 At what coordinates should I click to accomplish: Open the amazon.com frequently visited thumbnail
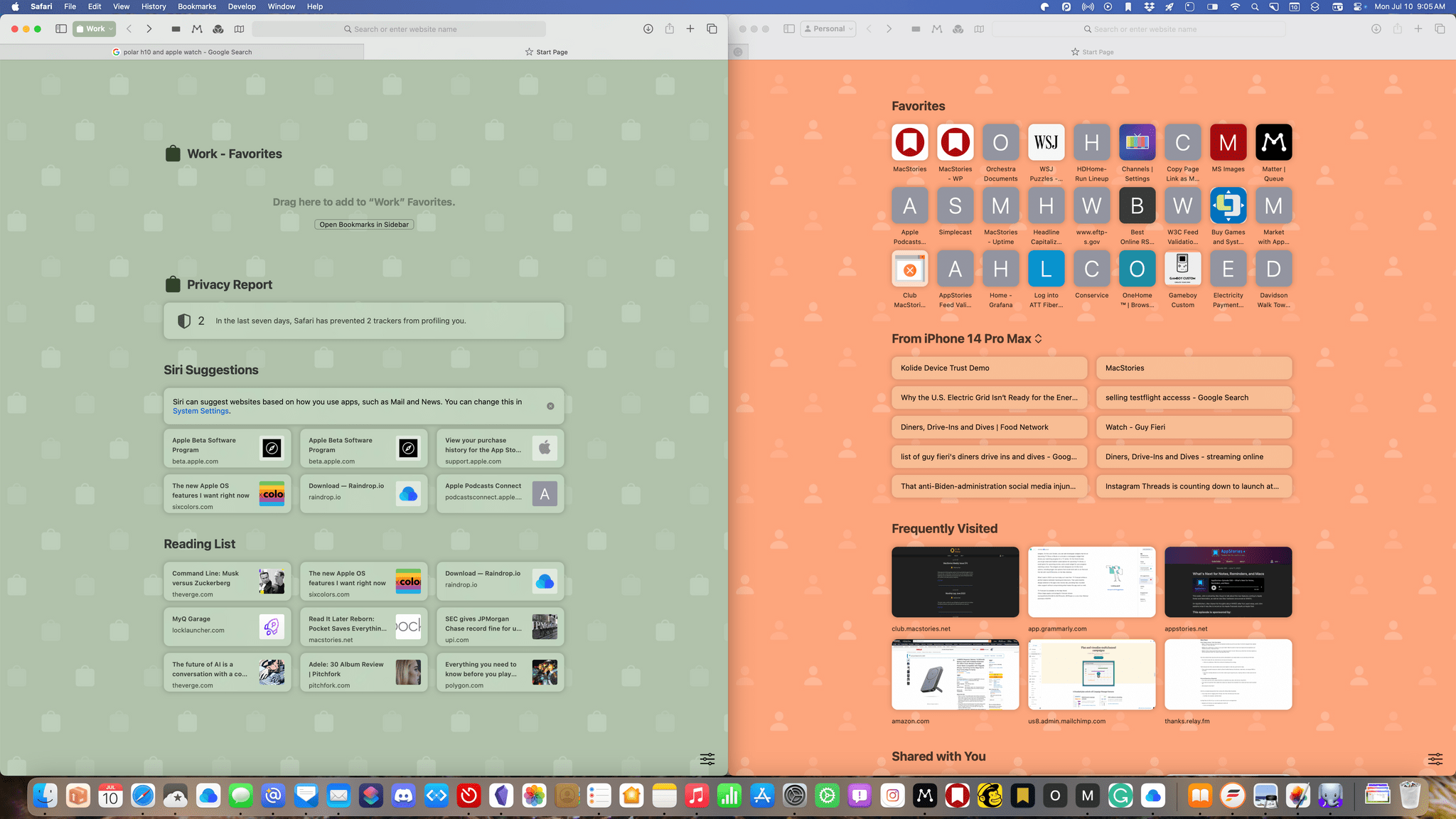tap(955, 675)
